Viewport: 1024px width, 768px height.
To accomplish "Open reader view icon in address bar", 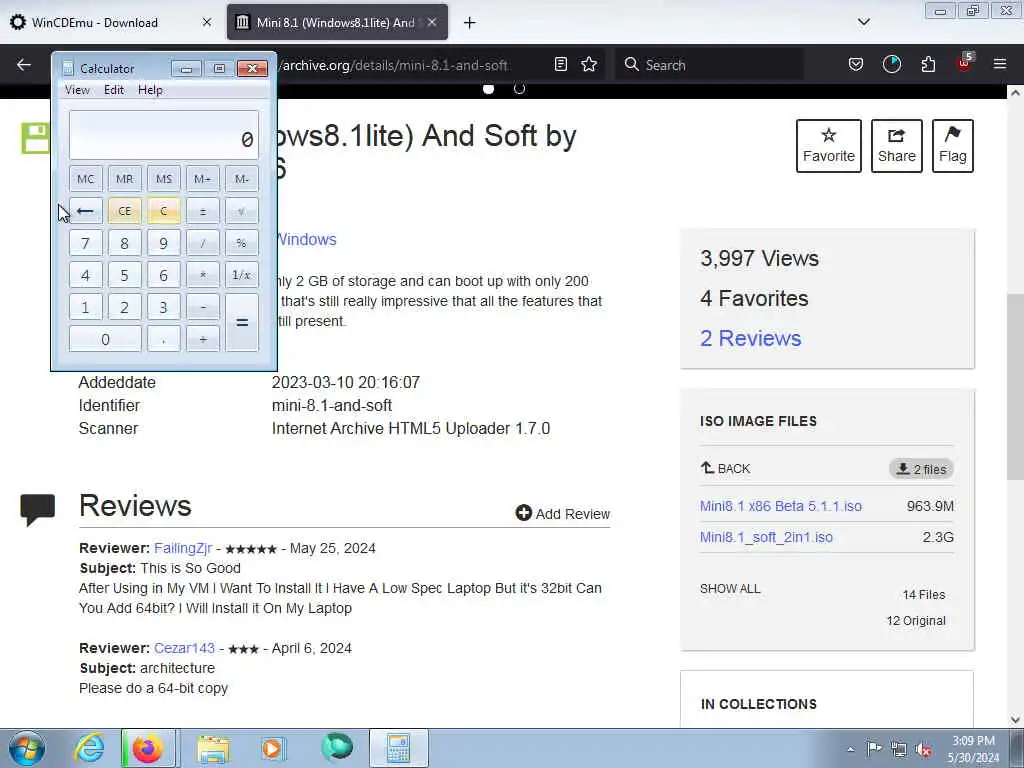I will point(560,64).
